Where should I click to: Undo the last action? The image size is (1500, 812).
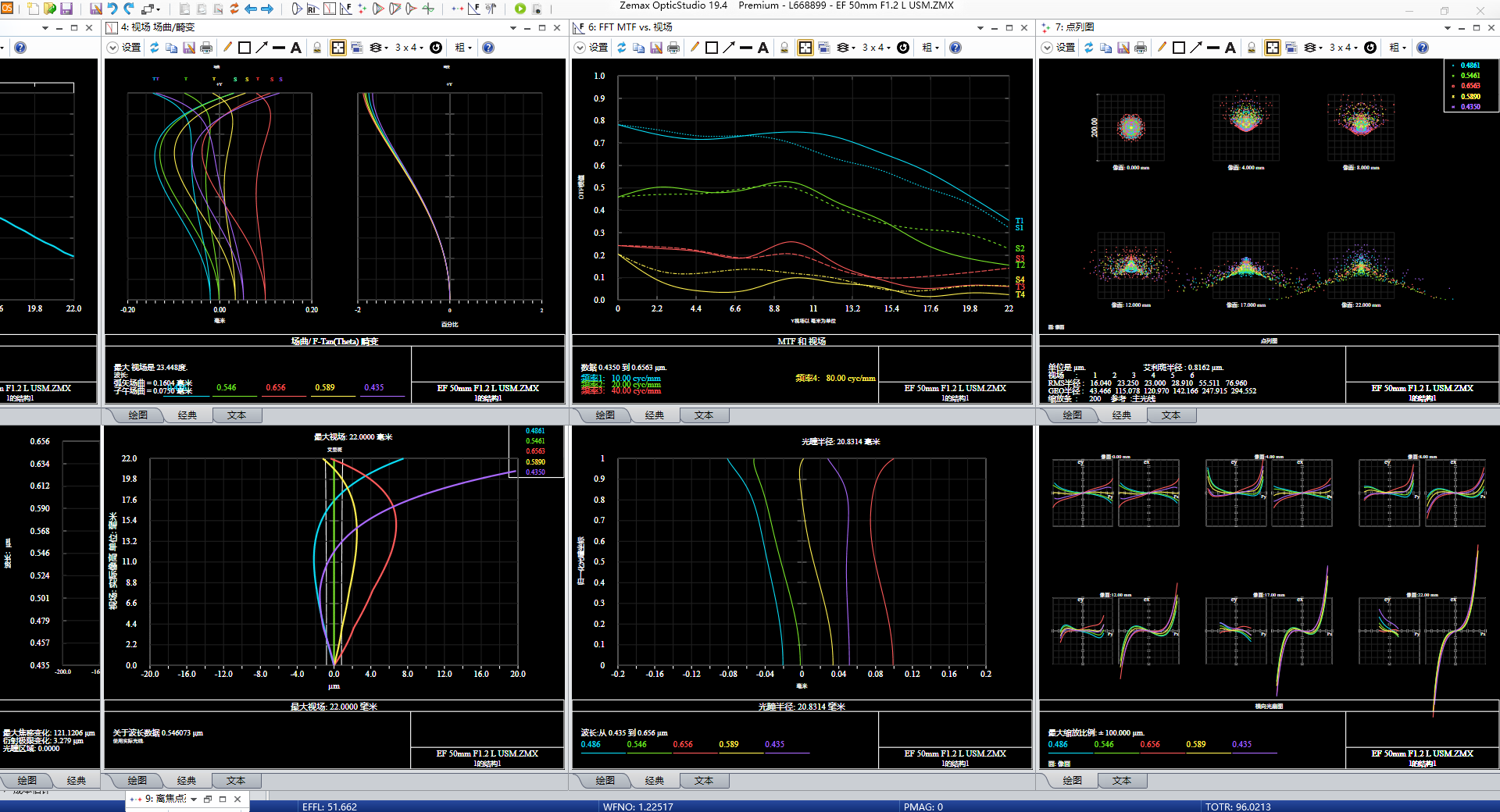pyautogui.click(x=112, y=9)
